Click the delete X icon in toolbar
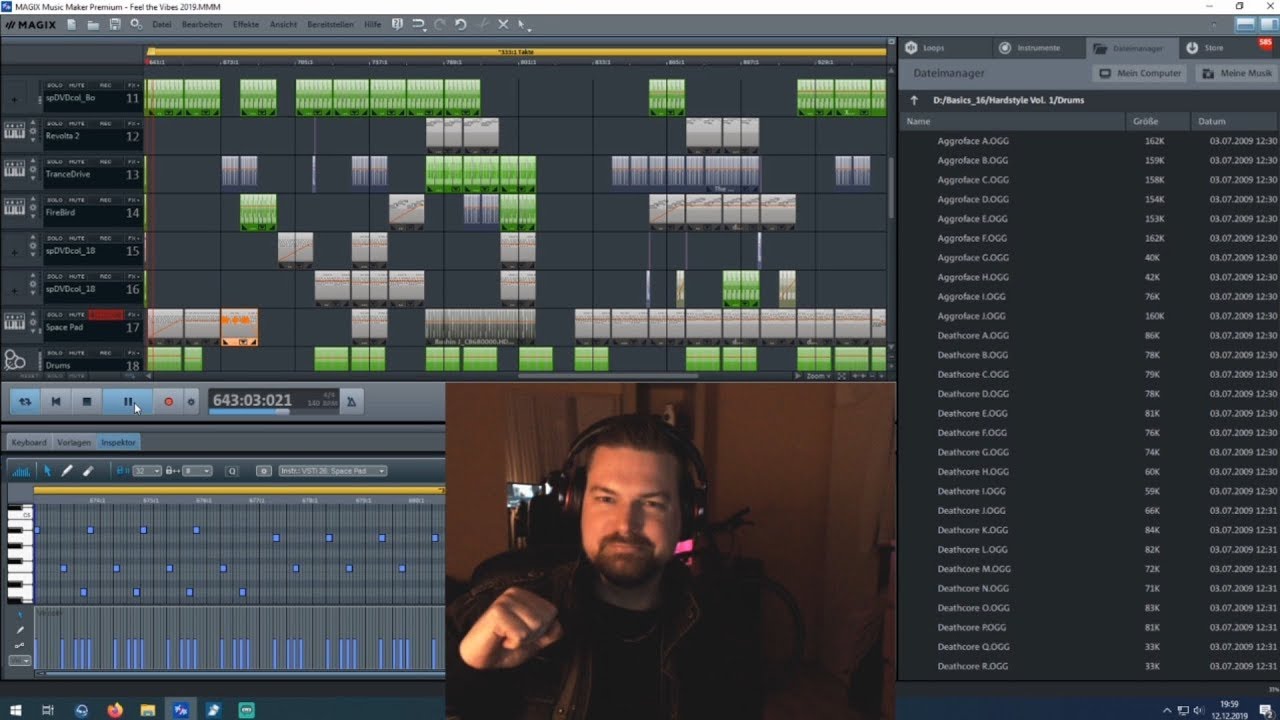The height and width of the screenshot is (720, 1280). (503, 24)
